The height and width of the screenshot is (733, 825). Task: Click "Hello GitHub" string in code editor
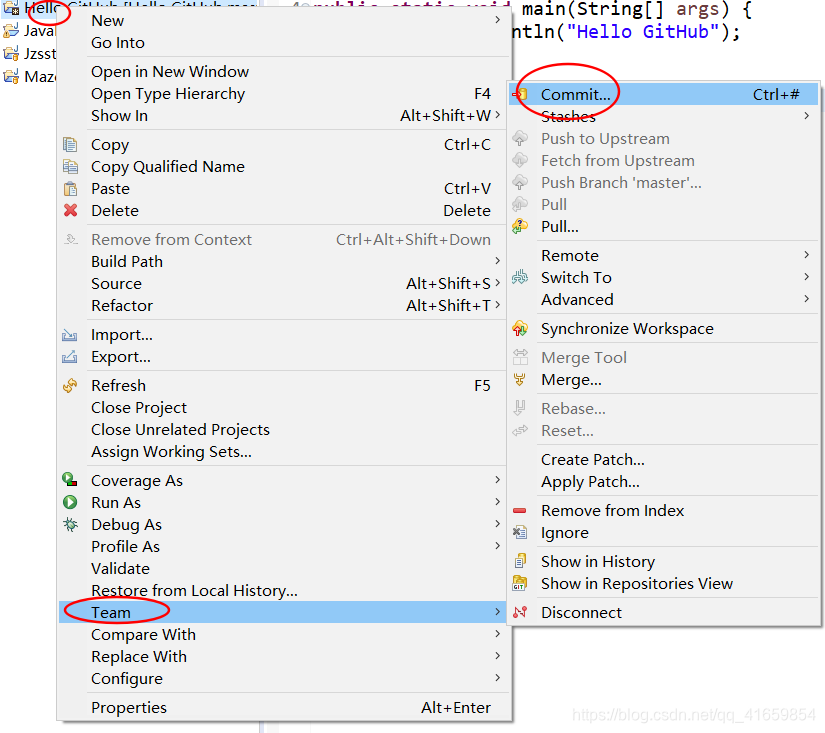pyautogui.click(x=642, y=32)
